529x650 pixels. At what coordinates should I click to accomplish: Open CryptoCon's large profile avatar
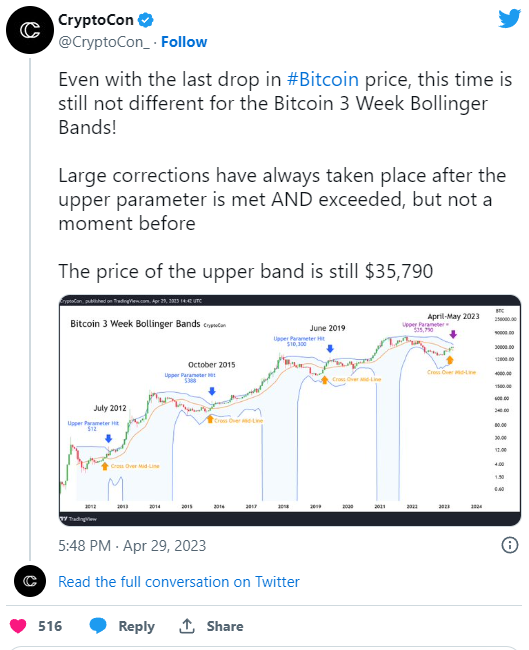(x=30, y=30)
